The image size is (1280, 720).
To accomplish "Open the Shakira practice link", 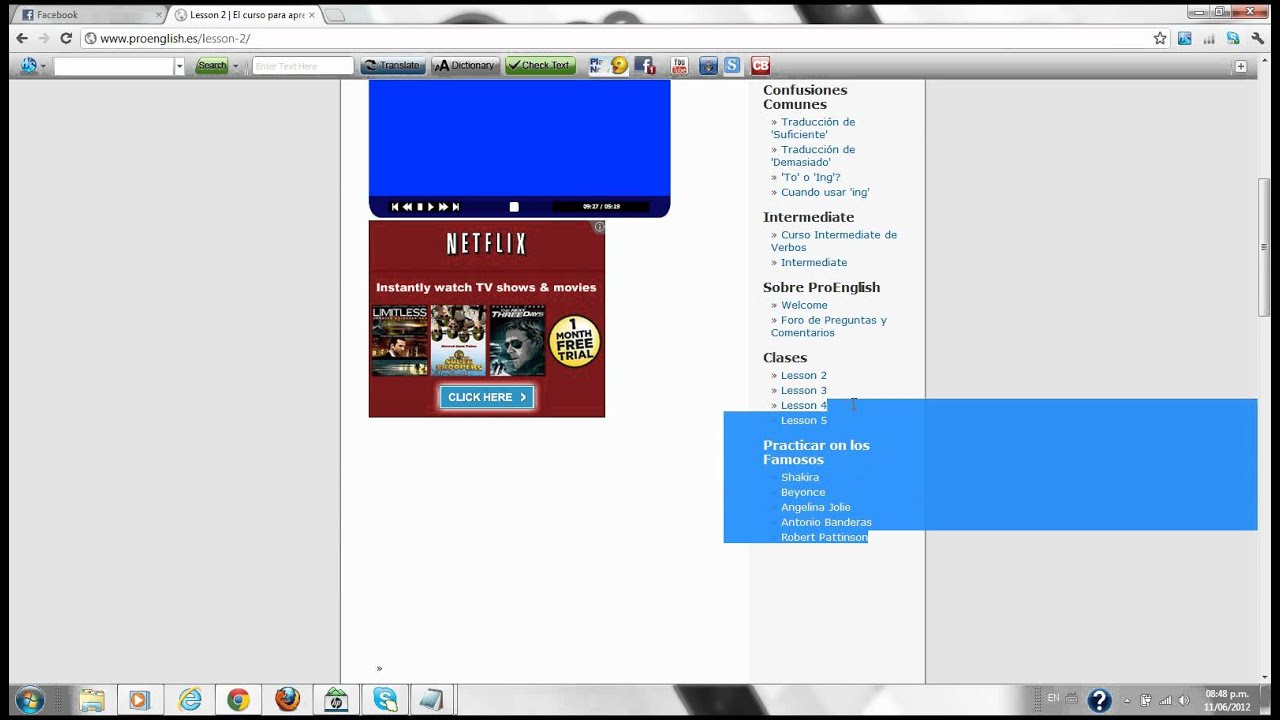I will (x=799, y=477).
